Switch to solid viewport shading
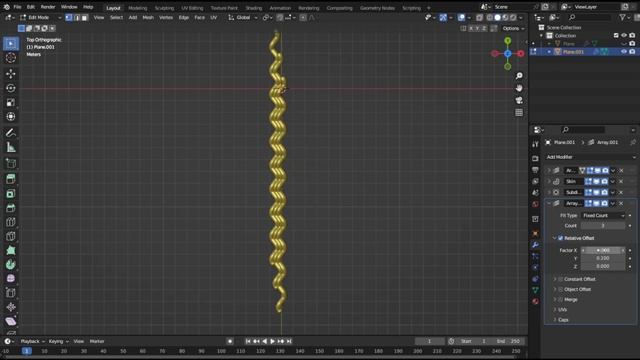This screenshot has width=640, height=360. pos(497,18)
